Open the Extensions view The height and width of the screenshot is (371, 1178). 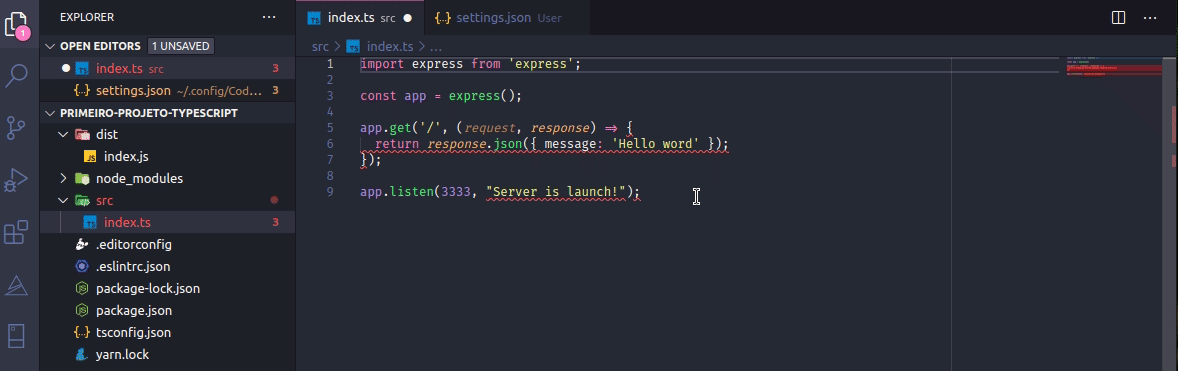pyautogui.click(x=17, y=233)
